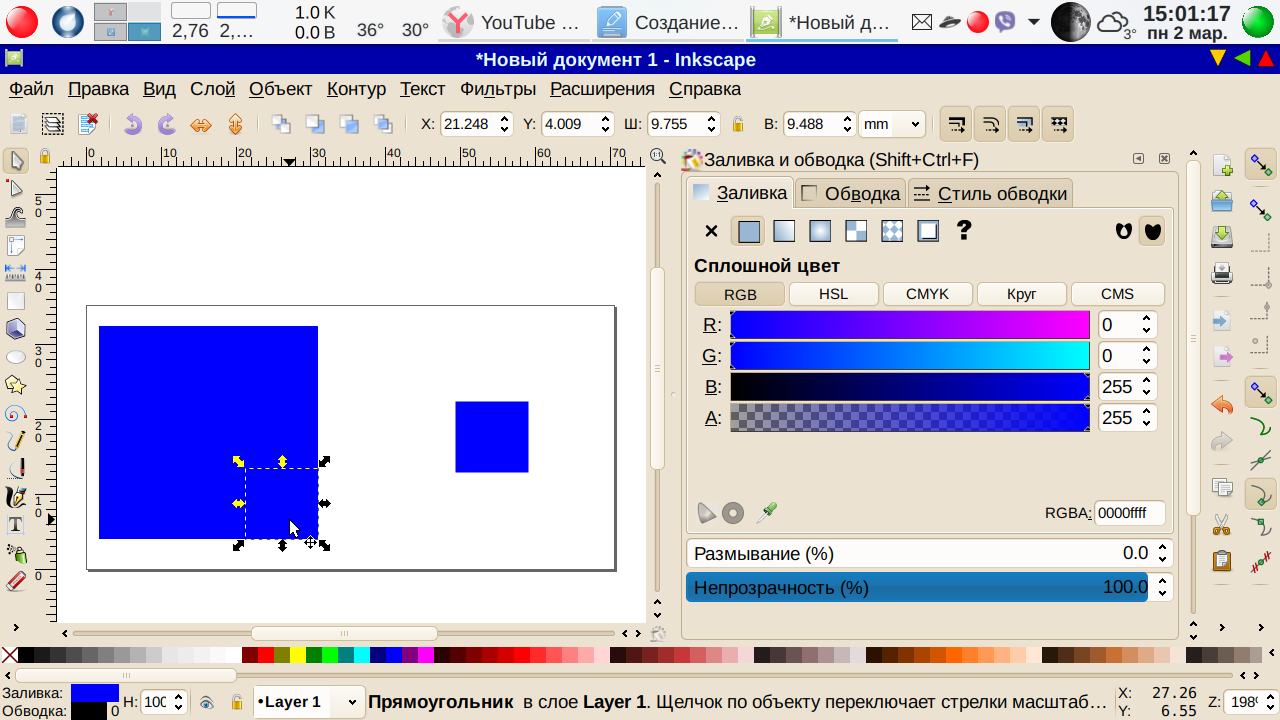This screenshot has height=720, width=1280.
Task: Choose linear gradient fill type
Action: tap(784, 231)
